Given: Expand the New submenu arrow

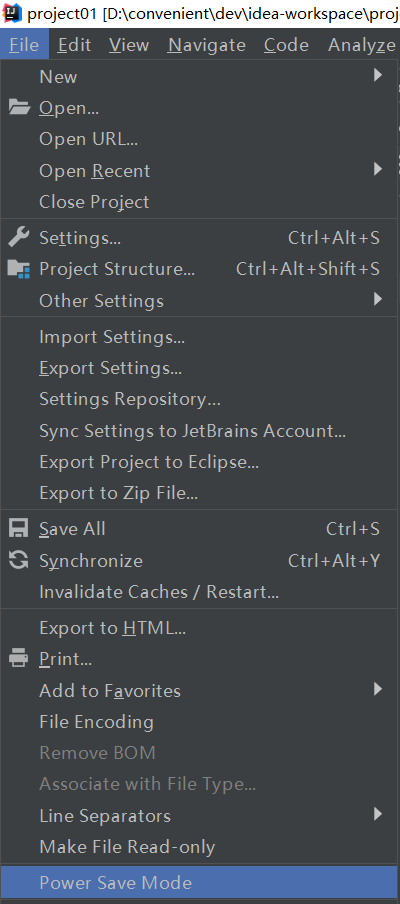Looking at the screenshot, I should click(378, 75).
